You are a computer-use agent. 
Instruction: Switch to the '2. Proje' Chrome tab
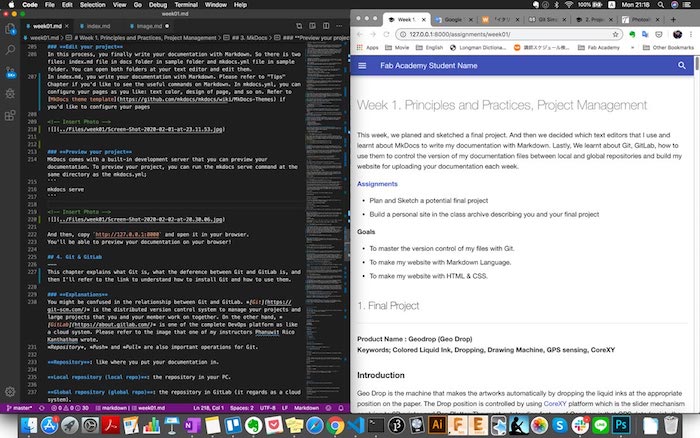coord(594,20)
